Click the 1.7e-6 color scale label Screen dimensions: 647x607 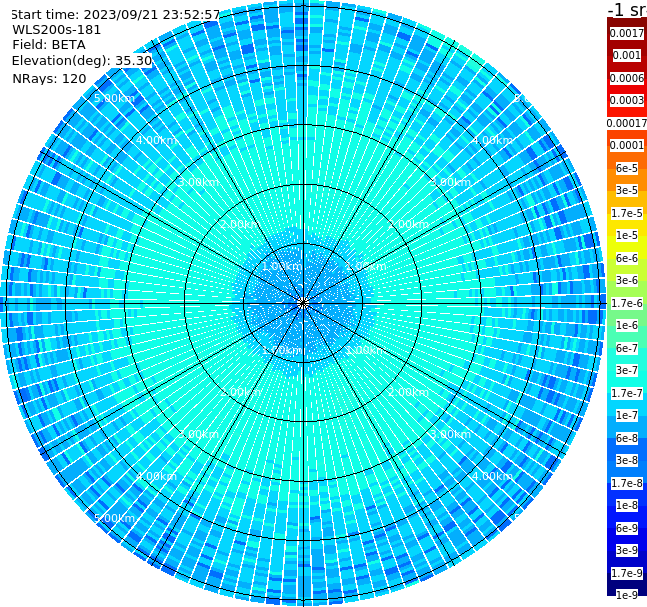pos(627,303)
